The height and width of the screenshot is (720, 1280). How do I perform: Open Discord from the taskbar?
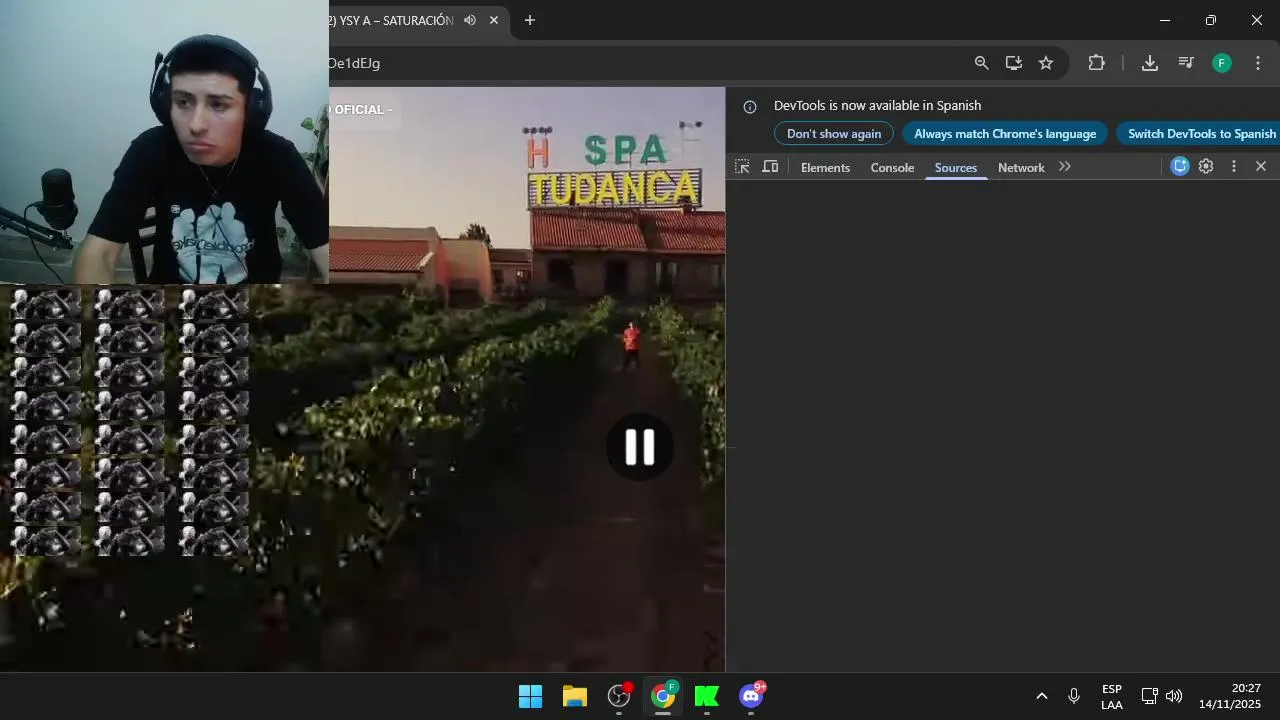point(751,696)
